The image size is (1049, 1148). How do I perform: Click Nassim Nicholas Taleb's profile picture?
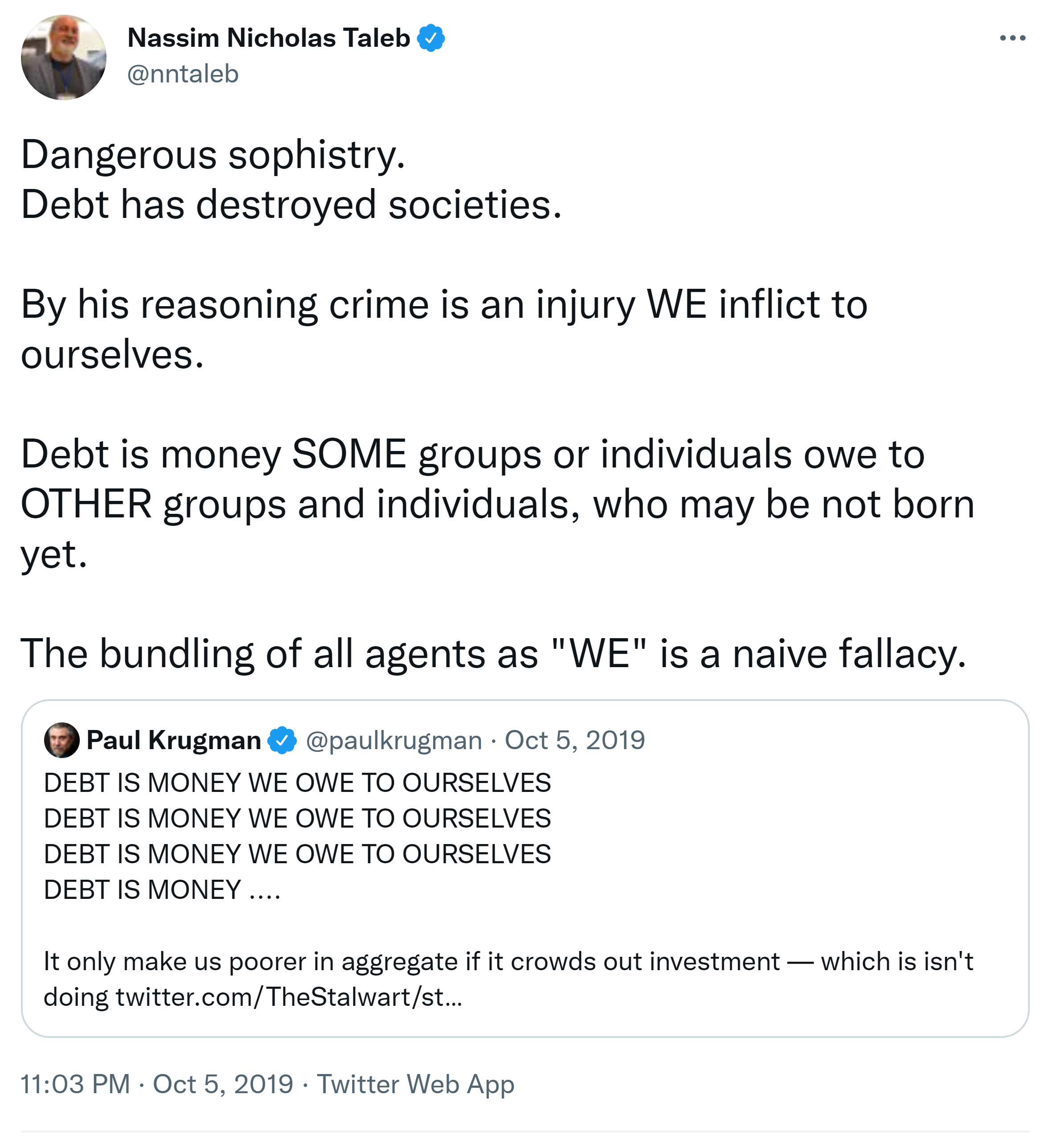64,57
